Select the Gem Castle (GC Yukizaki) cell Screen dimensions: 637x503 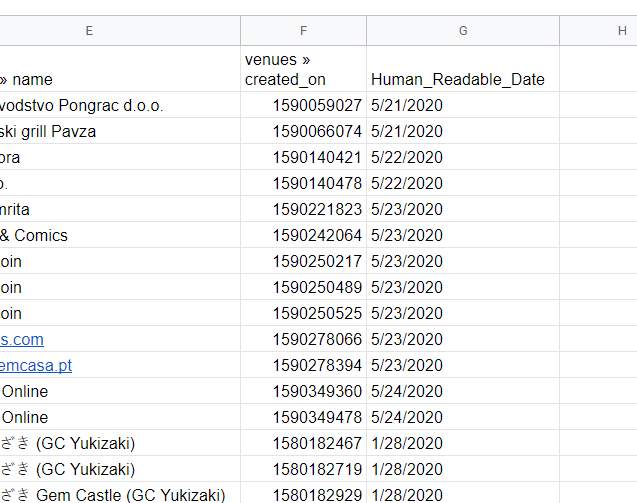coord(120,493)
